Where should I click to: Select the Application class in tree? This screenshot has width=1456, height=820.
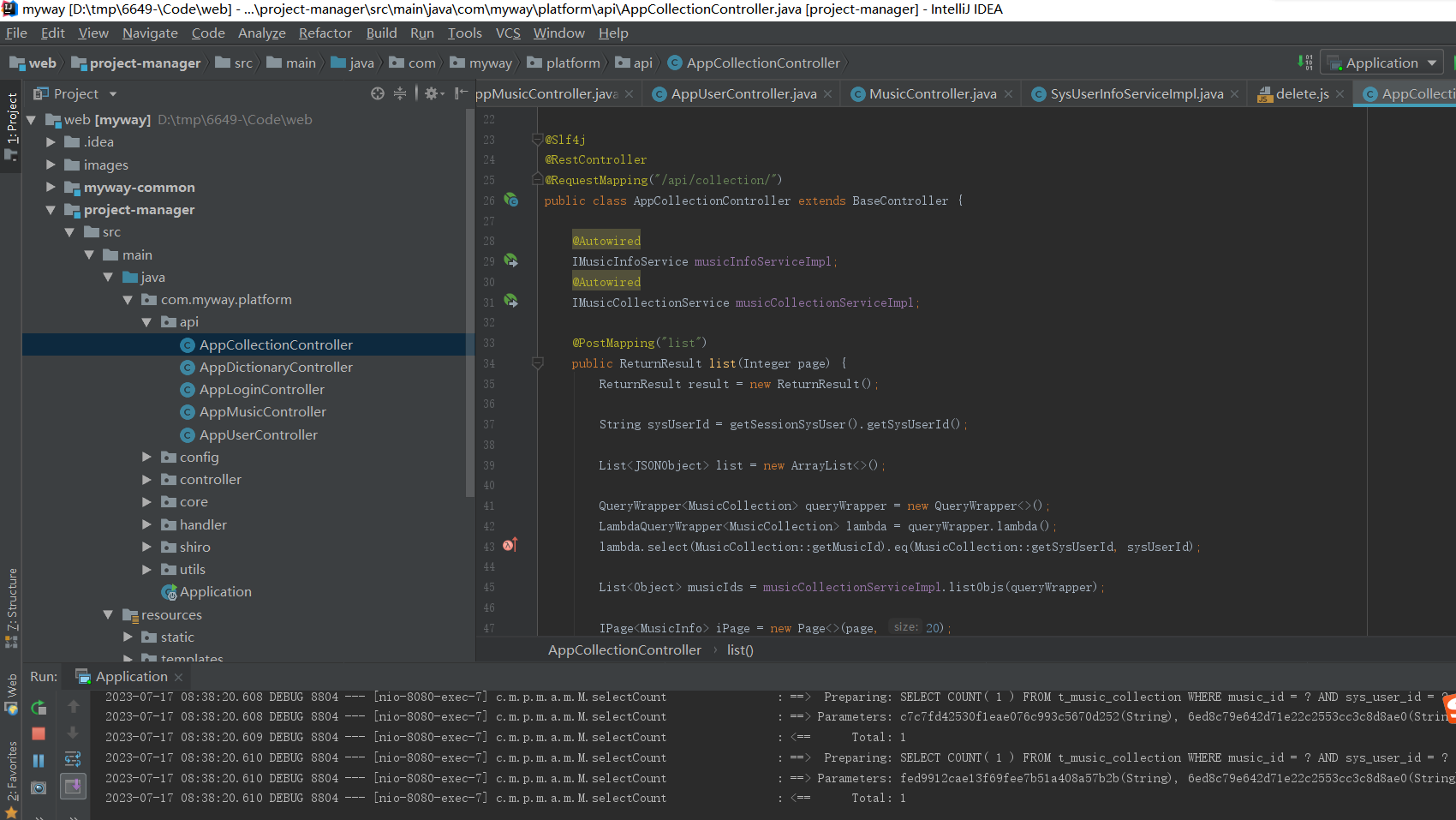[216, 592]
